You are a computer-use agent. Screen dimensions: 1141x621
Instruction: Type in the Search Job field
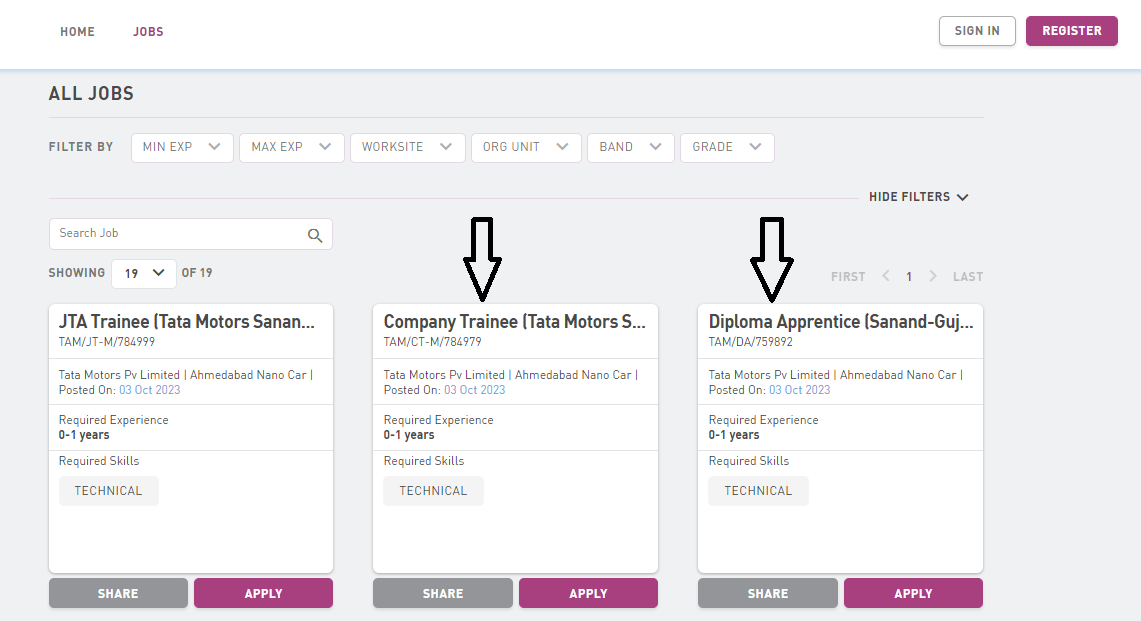pos(180,234)
